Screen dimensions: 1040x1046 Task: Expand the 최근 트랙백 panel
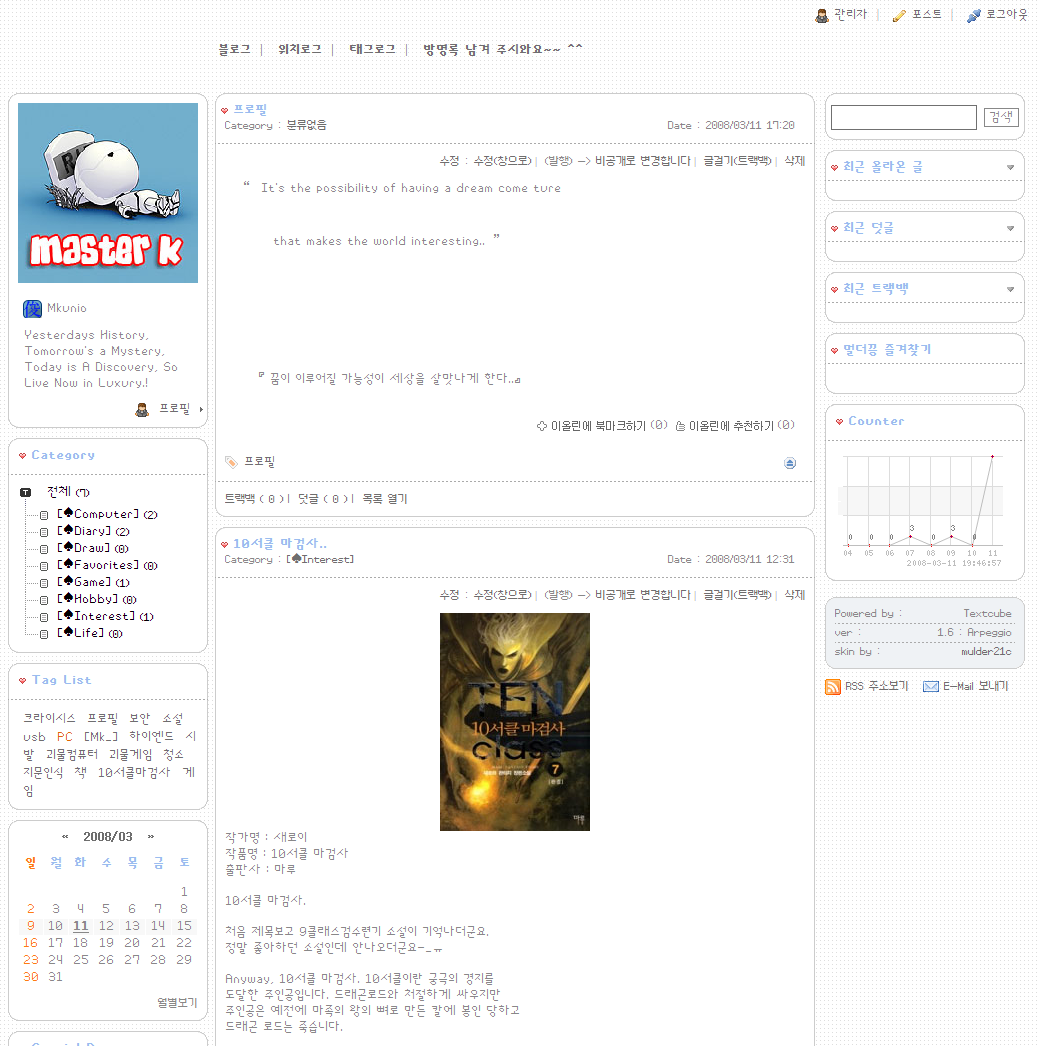[1010, 289]
